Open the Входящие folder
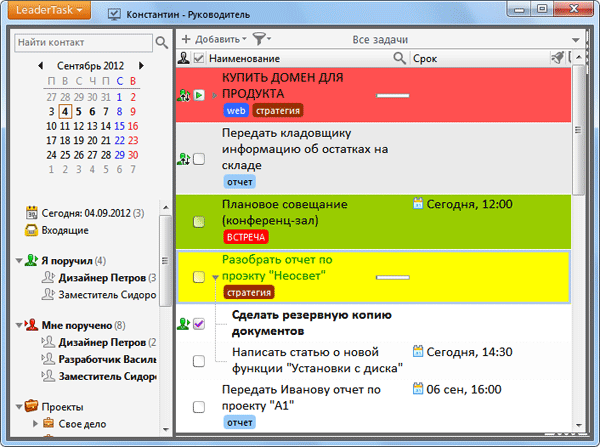The height and width of the screenshot is (447, 600). (65, 230)
